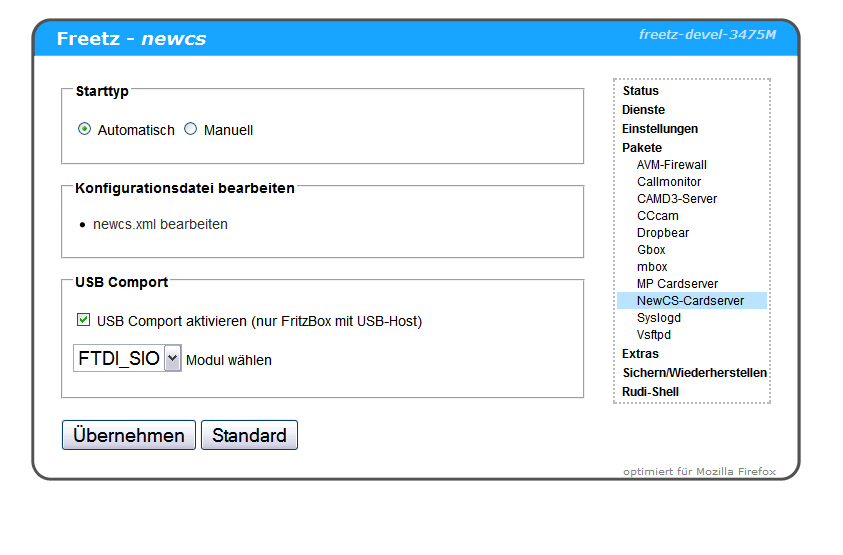Viewport: 843px width, 555px height.
Task: Open Einstellungen in the sidebar
Action: [x=660, y=129]
